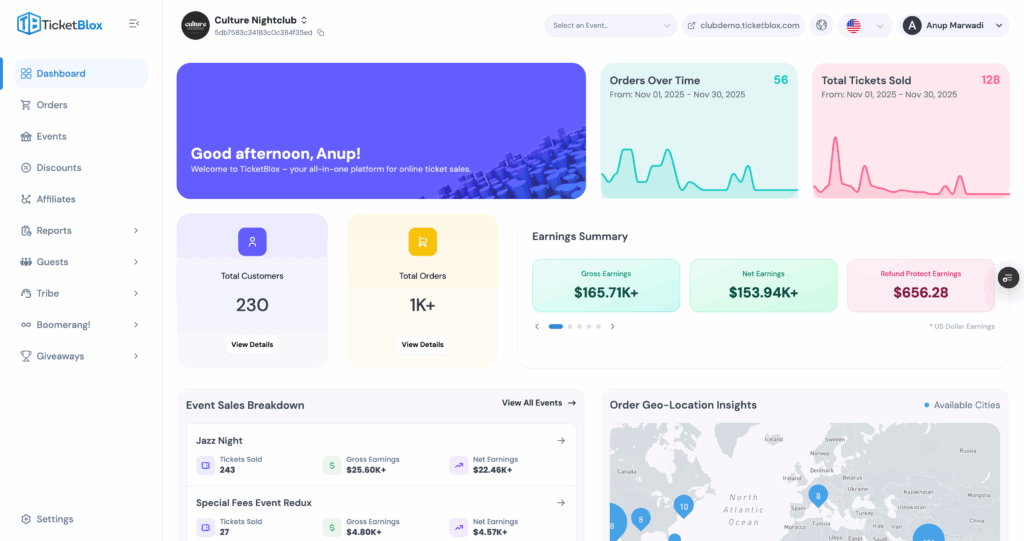Image resolution: width=1024 pixels, height=541 pixels.
Task: Click the Discounts icon in sidebar
Action: point(26,167)
